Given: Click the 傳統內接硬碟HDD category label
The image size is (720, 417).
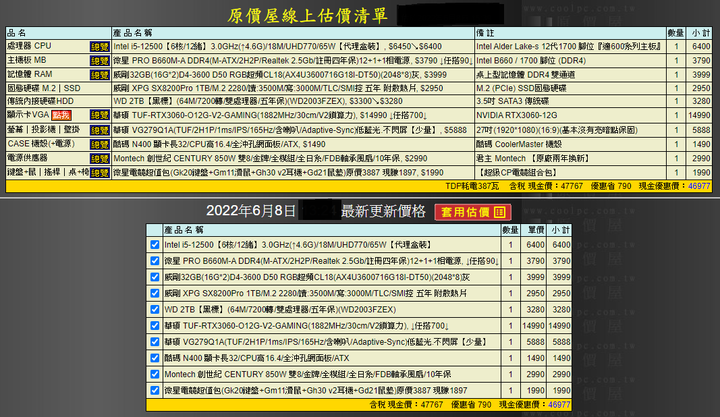Looking at the screenshot, I should coord(40,101).
